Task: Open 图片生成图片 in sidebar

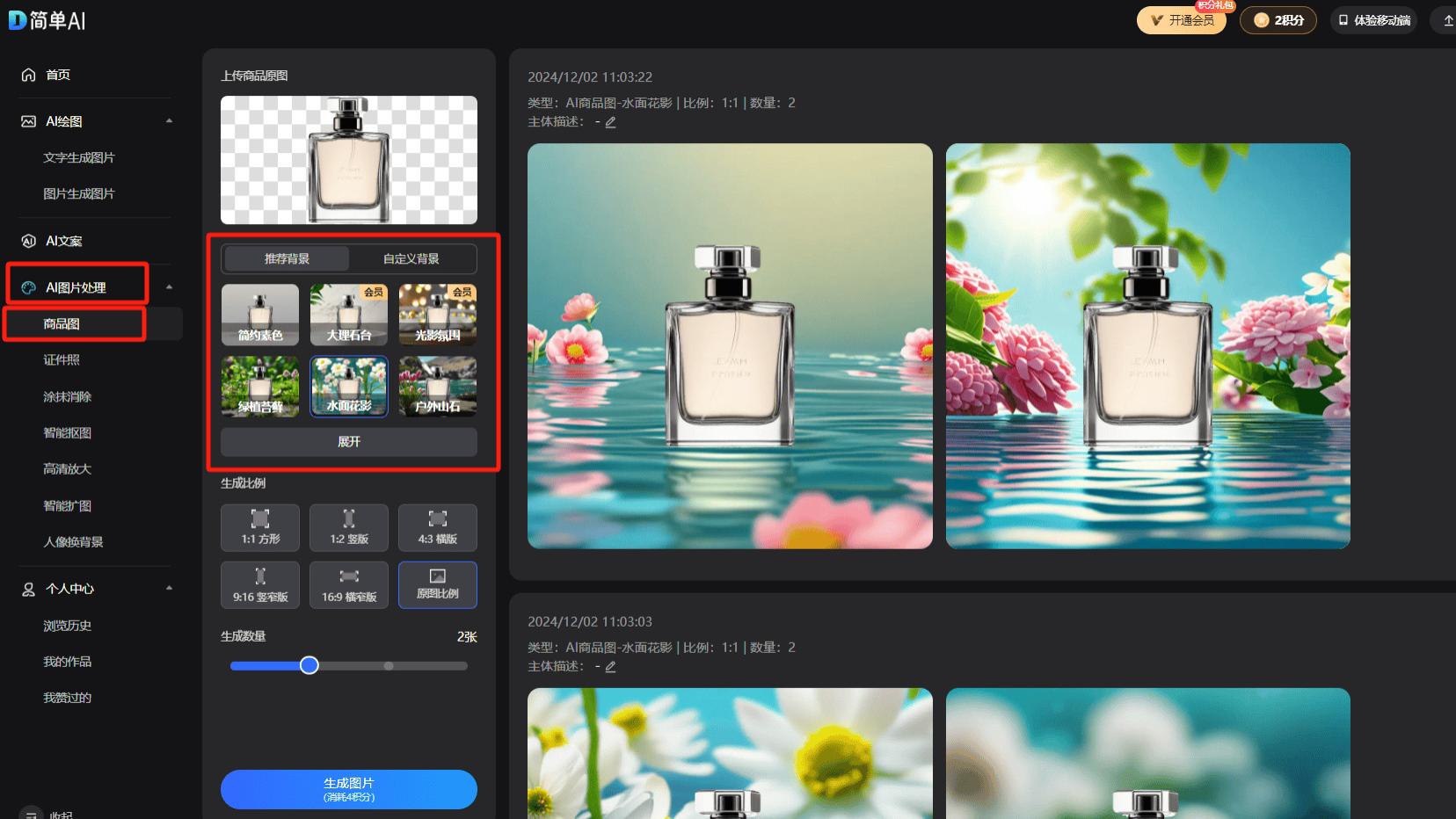Action: [x=79, y=193]
